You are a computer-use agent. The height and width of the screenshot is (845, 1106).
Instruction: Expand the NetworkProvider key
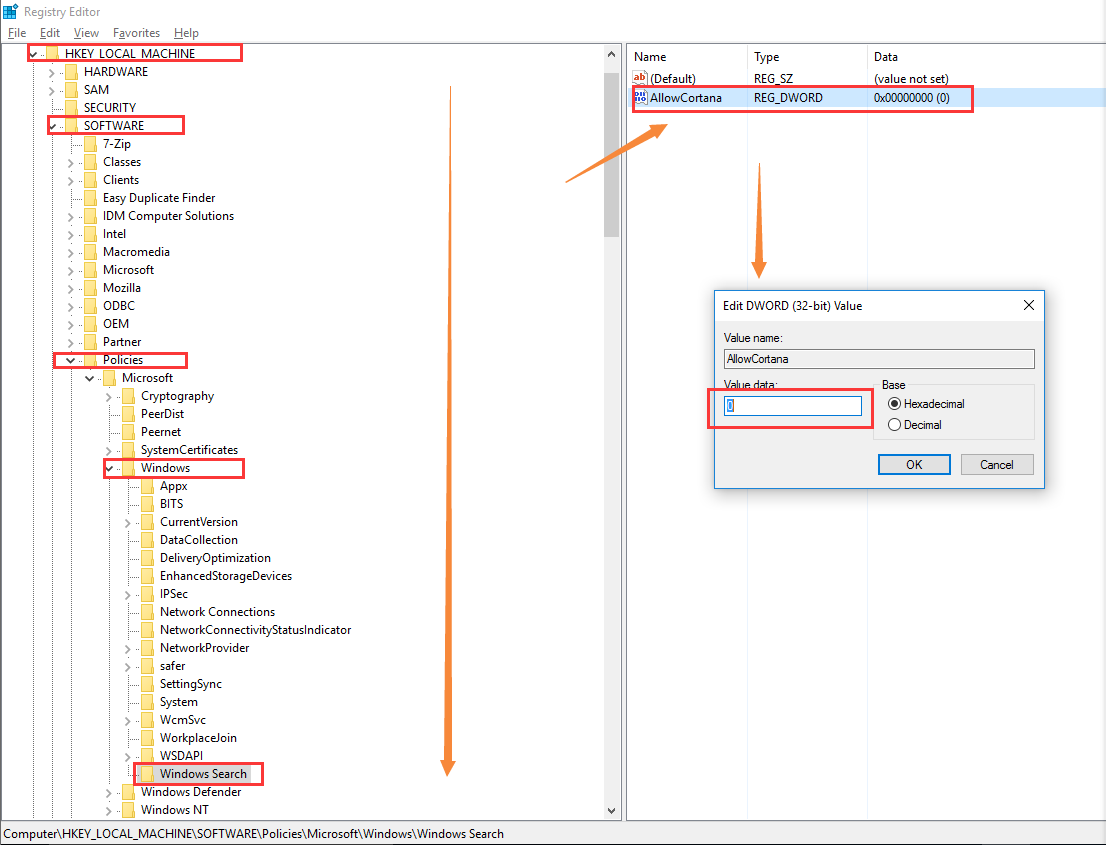(128, 648)
